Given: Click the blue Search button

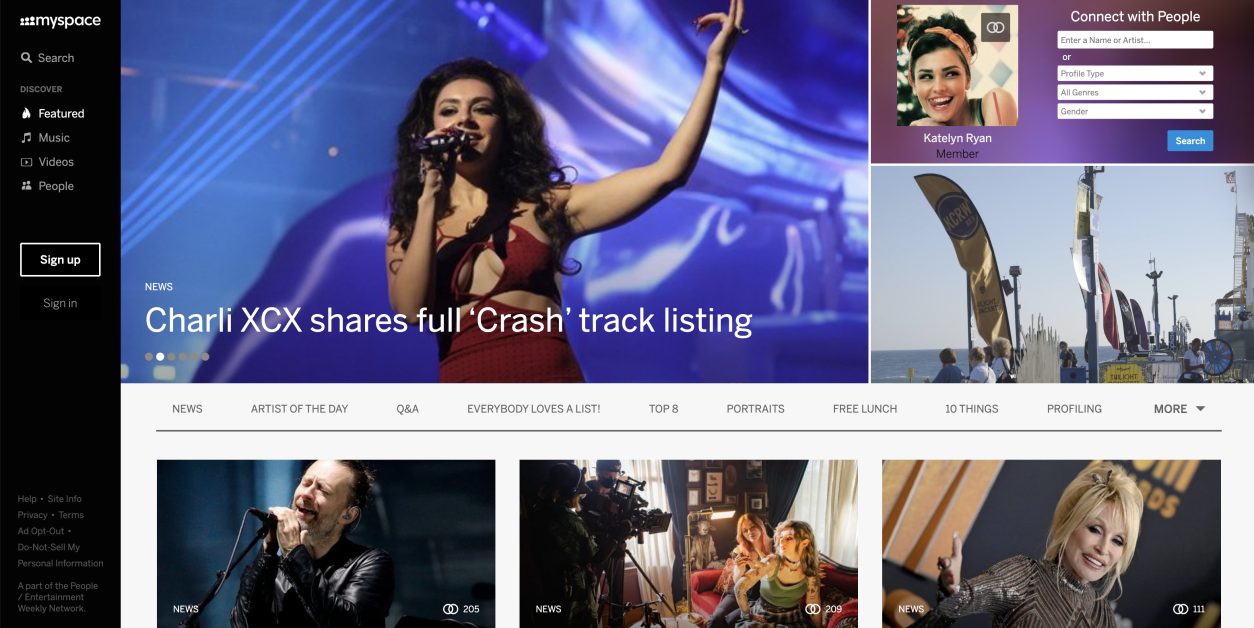Looking at the screenshot, I should (1190, 141).
